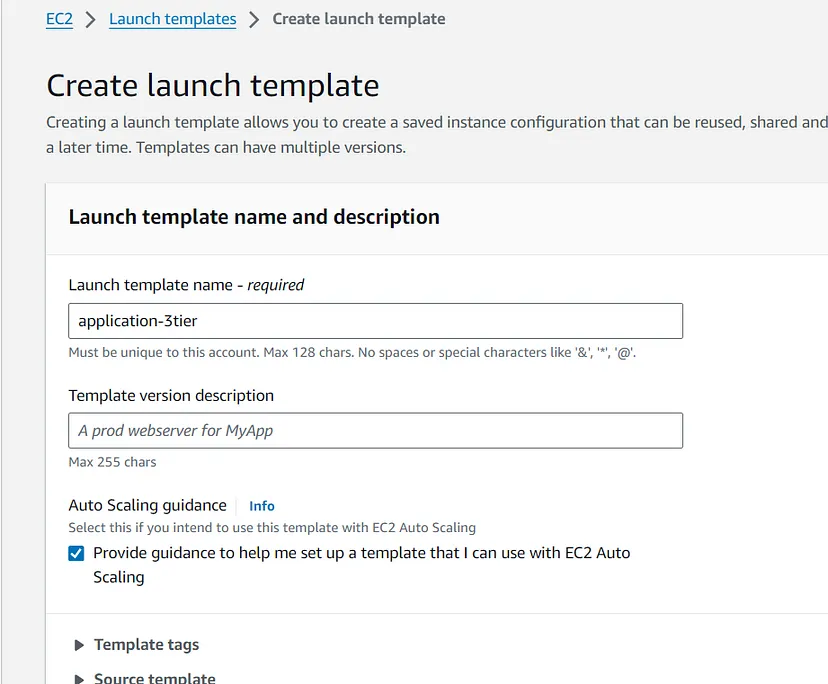Expand Template tags disclosure triangle

79,645
